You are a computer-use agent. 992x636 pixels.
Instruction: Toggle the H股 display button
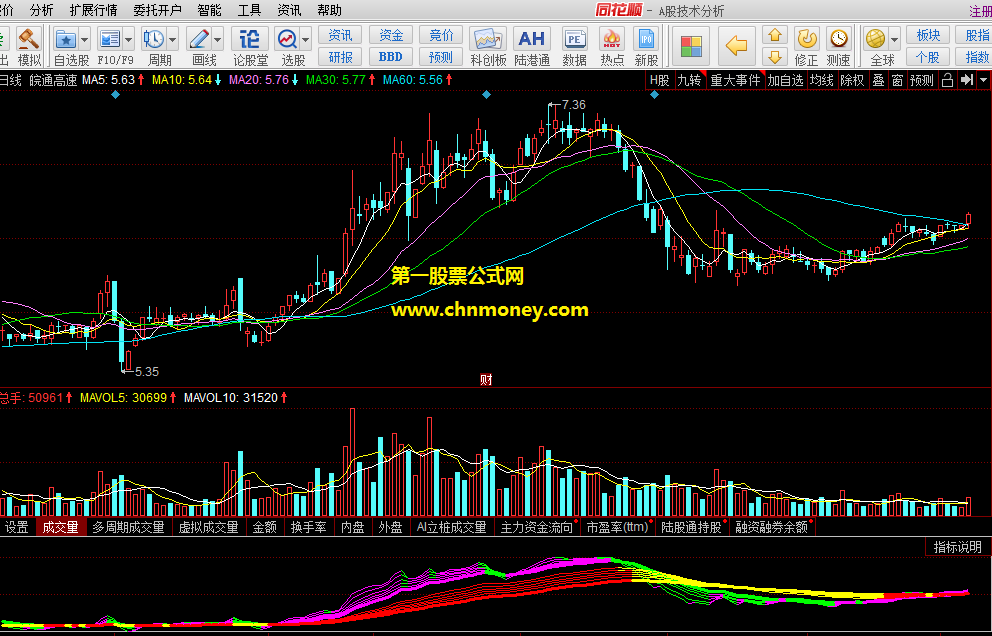(x=659, y=80)
